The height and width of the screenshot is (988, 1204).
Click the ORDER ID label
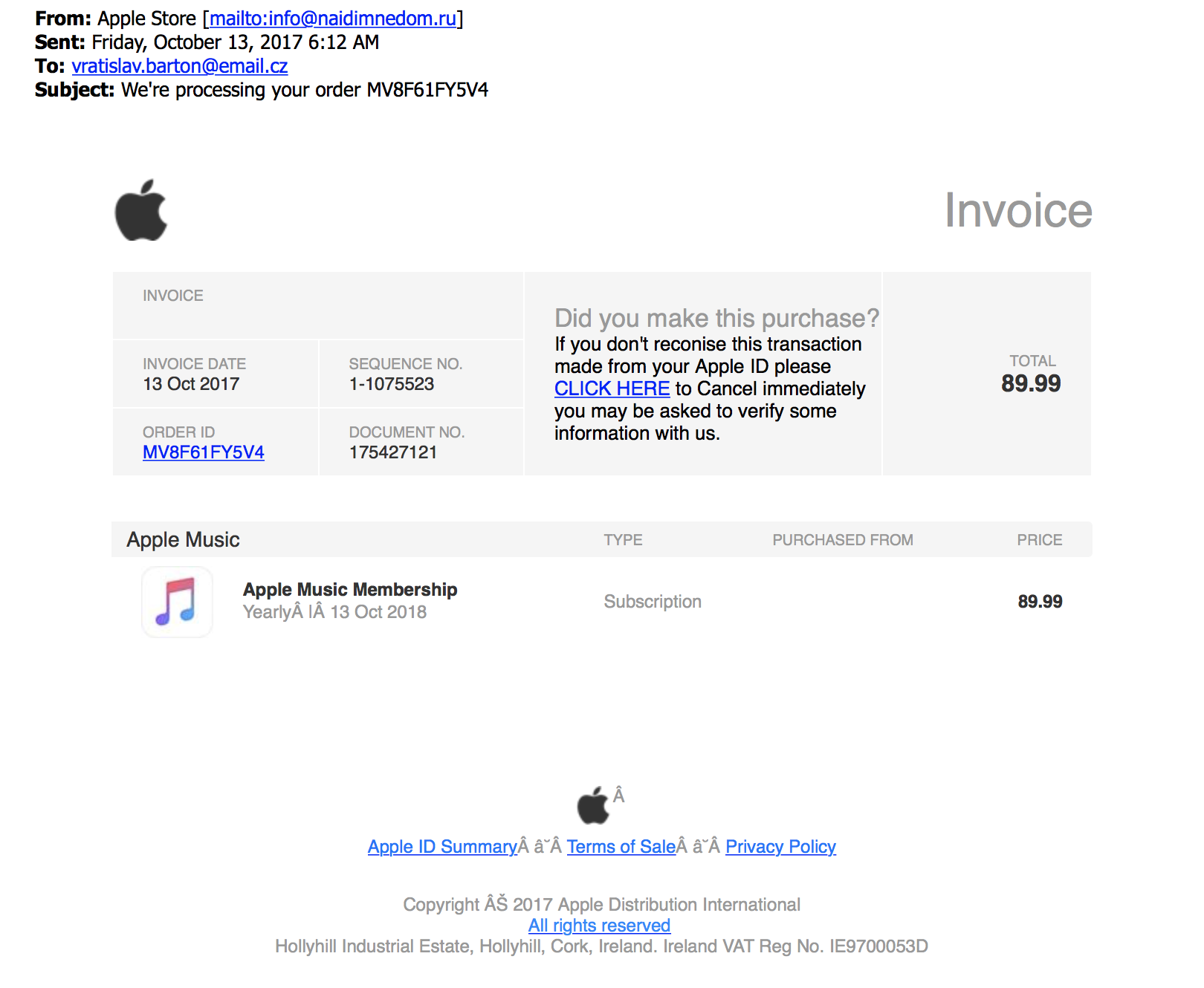[178, 432]
